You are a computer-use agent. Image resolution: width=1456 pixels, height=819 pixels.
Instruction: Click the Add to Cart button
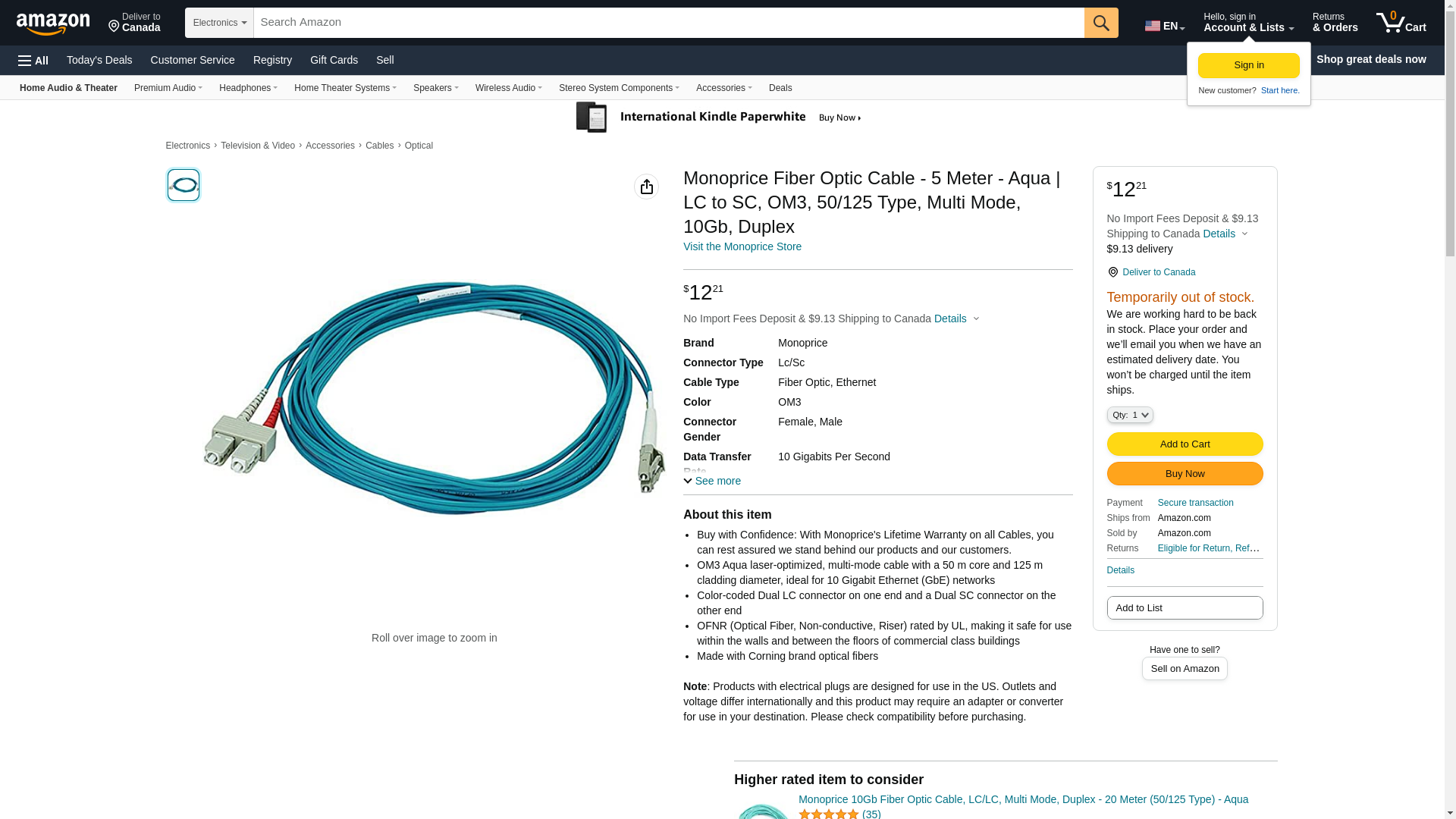click(x=1185, y=444)
